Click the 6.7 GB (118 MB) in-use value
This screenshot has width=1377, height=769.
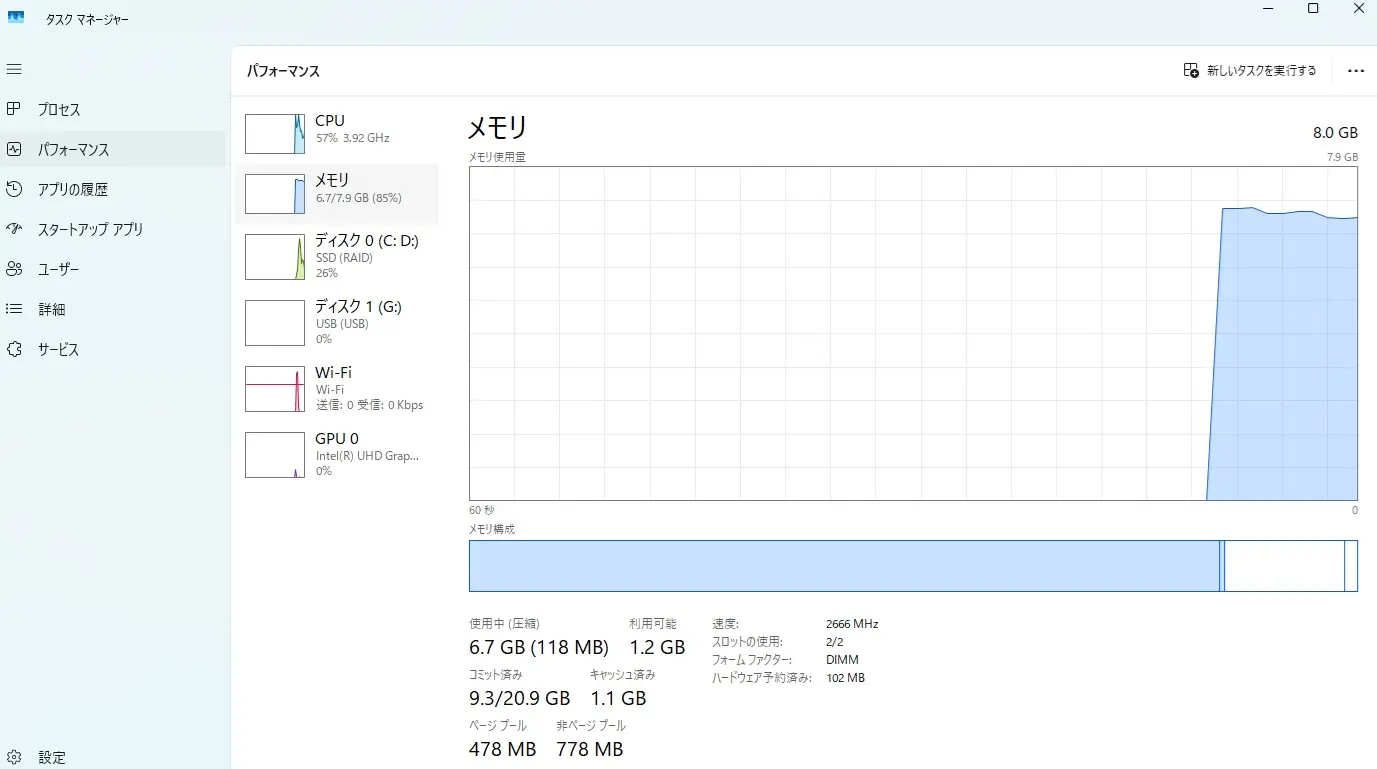(539, 648)
